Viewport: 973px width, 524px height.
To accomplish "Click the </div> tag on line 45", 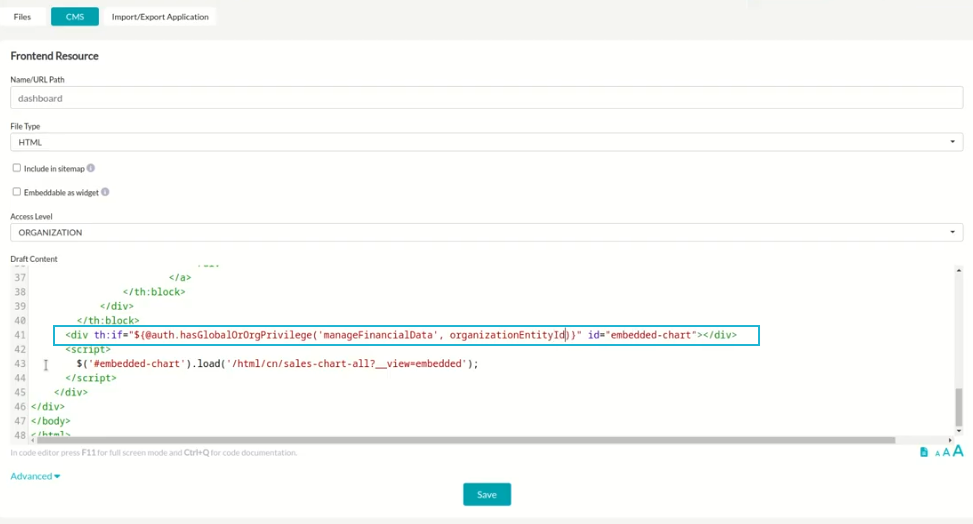I will [71, 392].
